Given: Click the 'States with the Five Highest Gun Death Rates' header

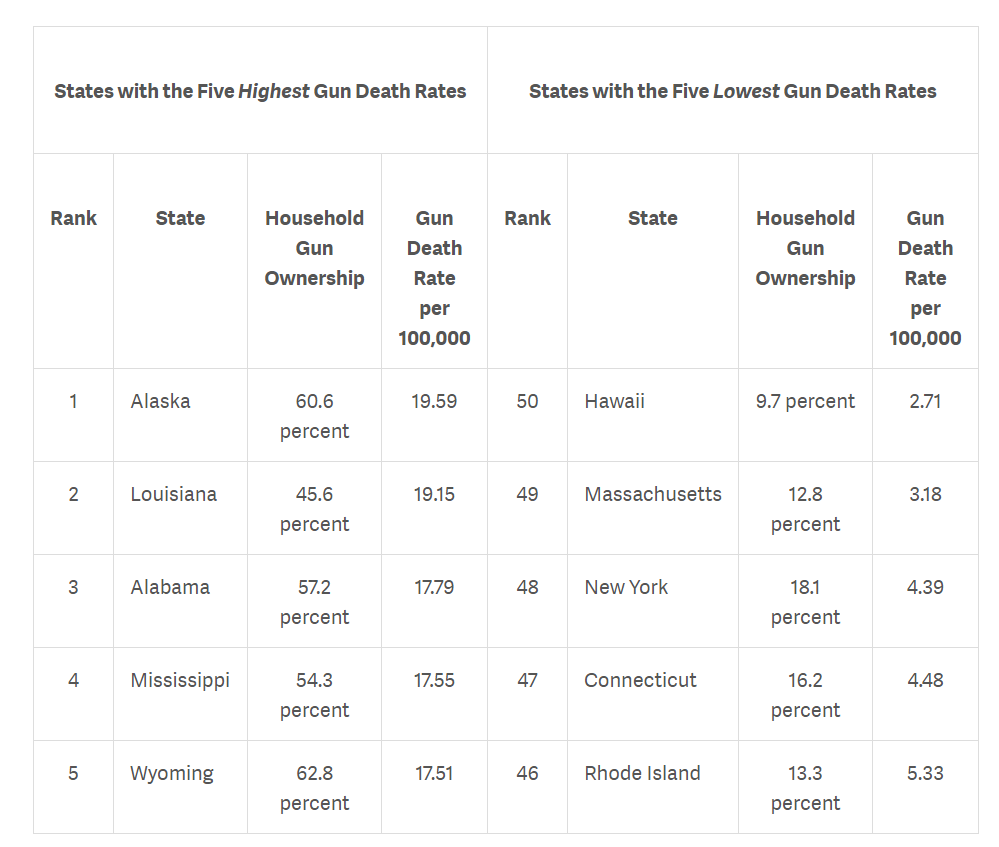Looking at the screenshot, I should [260, 90].
